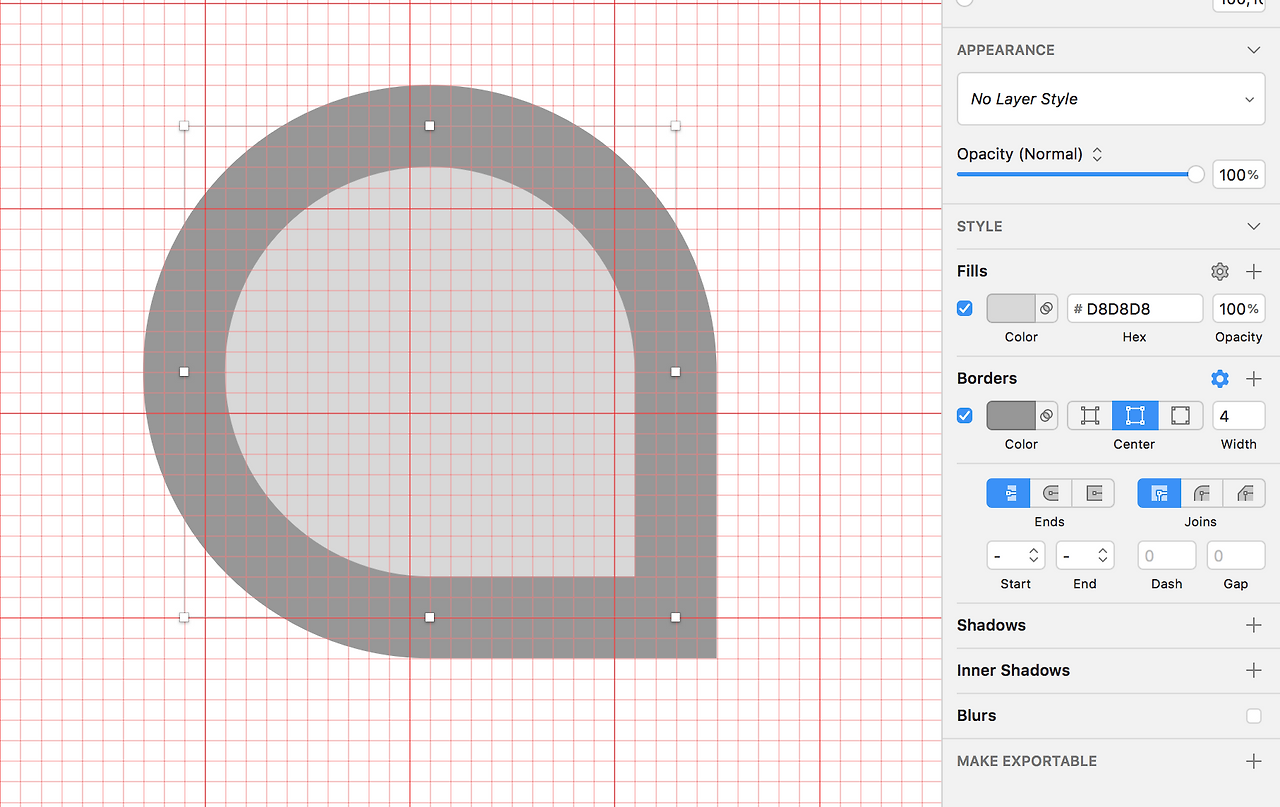The height and width of the screenshot is (807, 1280).
Task: Click the border Width field
Action: [x=1239, y=416]
